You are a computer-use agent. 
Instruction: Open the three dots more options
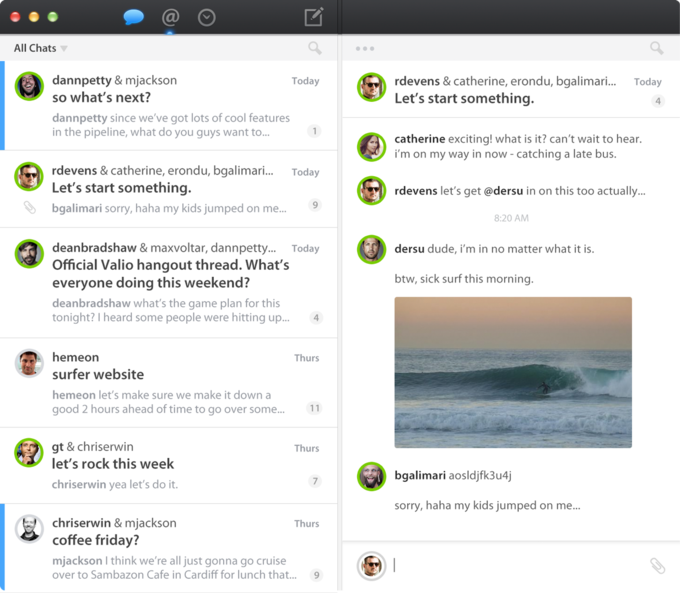pos(365,49)
